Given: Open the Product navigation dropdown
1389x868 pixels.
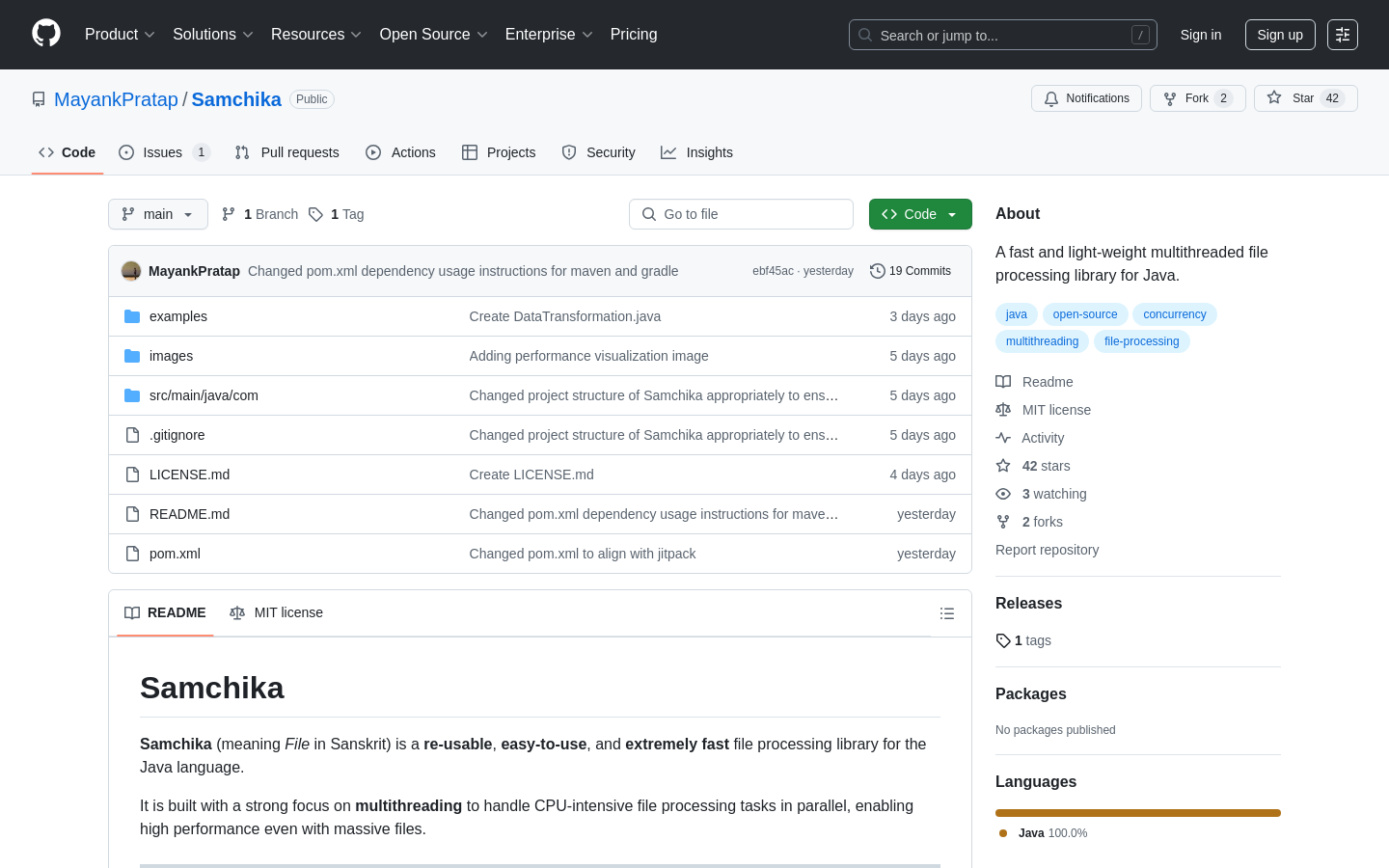Looking at the screenshot, I should point(120,35).
